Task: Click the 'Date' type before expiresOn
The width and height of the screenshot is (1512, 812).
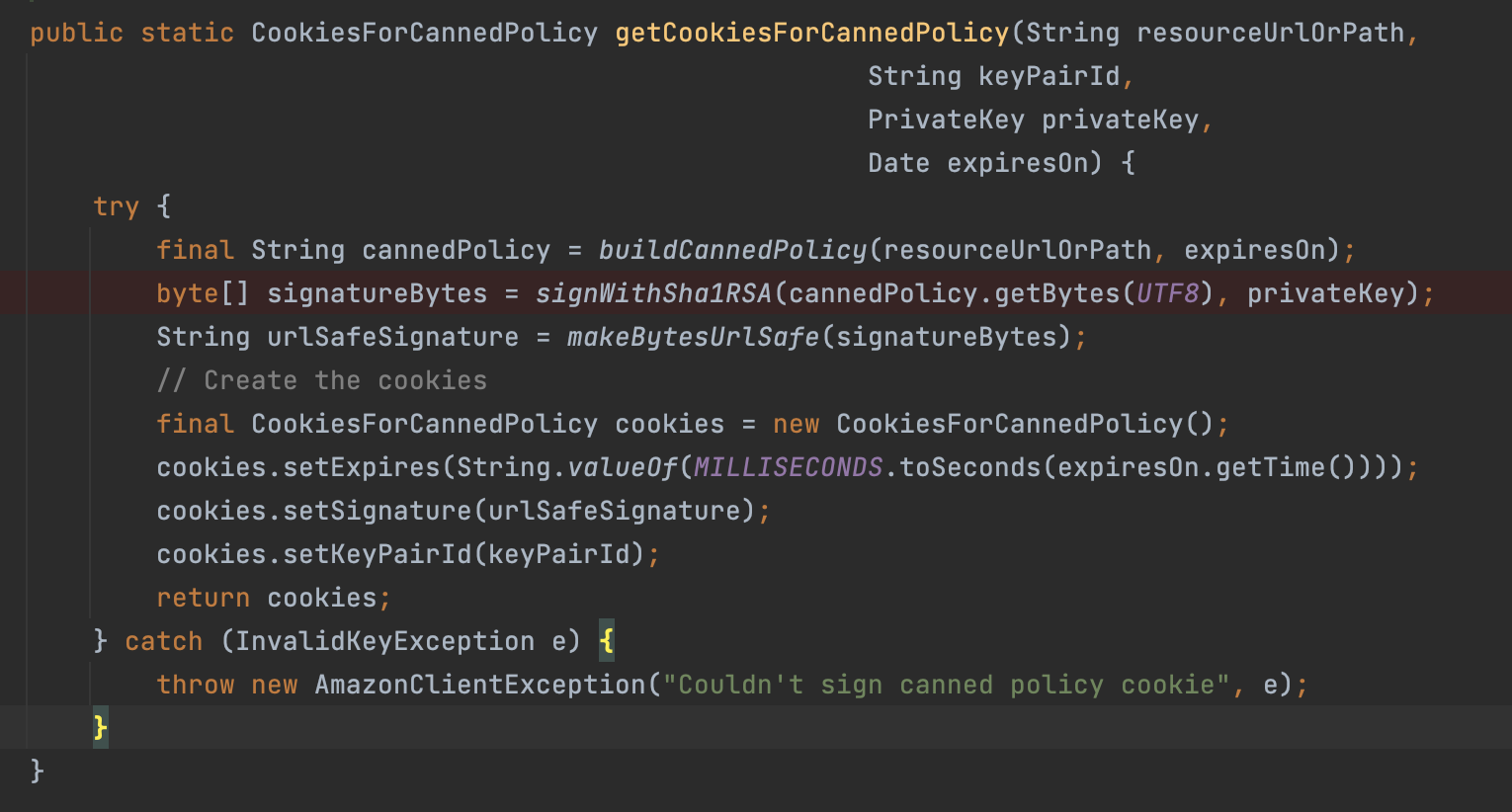Action: click(899, 163)
